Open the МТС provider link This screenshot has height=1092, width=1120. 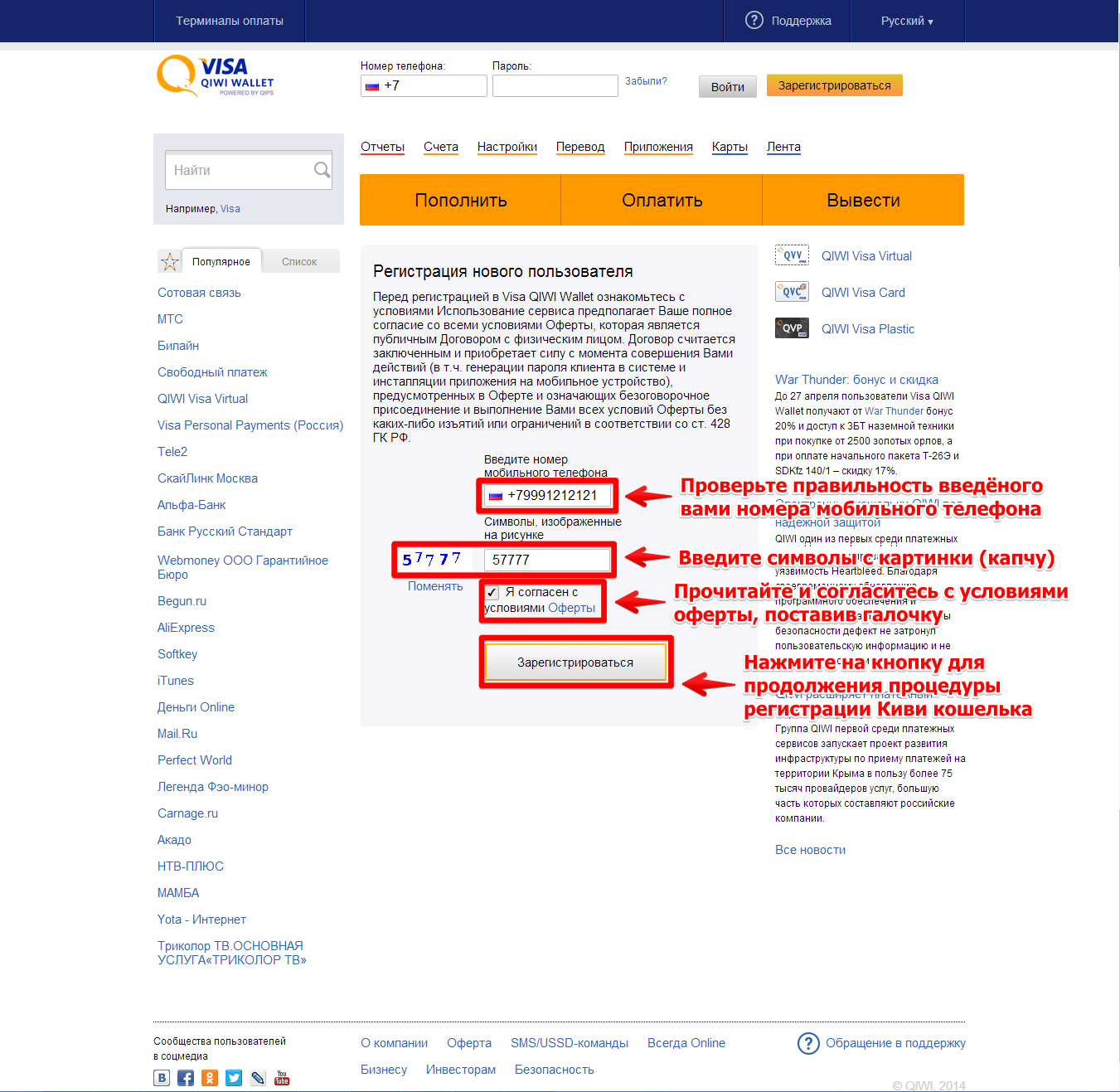(170, 319)
